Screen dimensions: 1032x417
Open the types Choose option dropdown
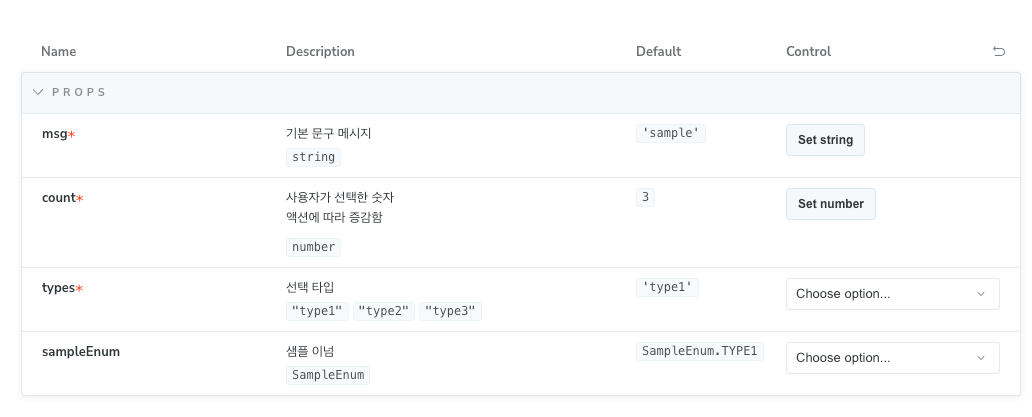coord(892,294)
